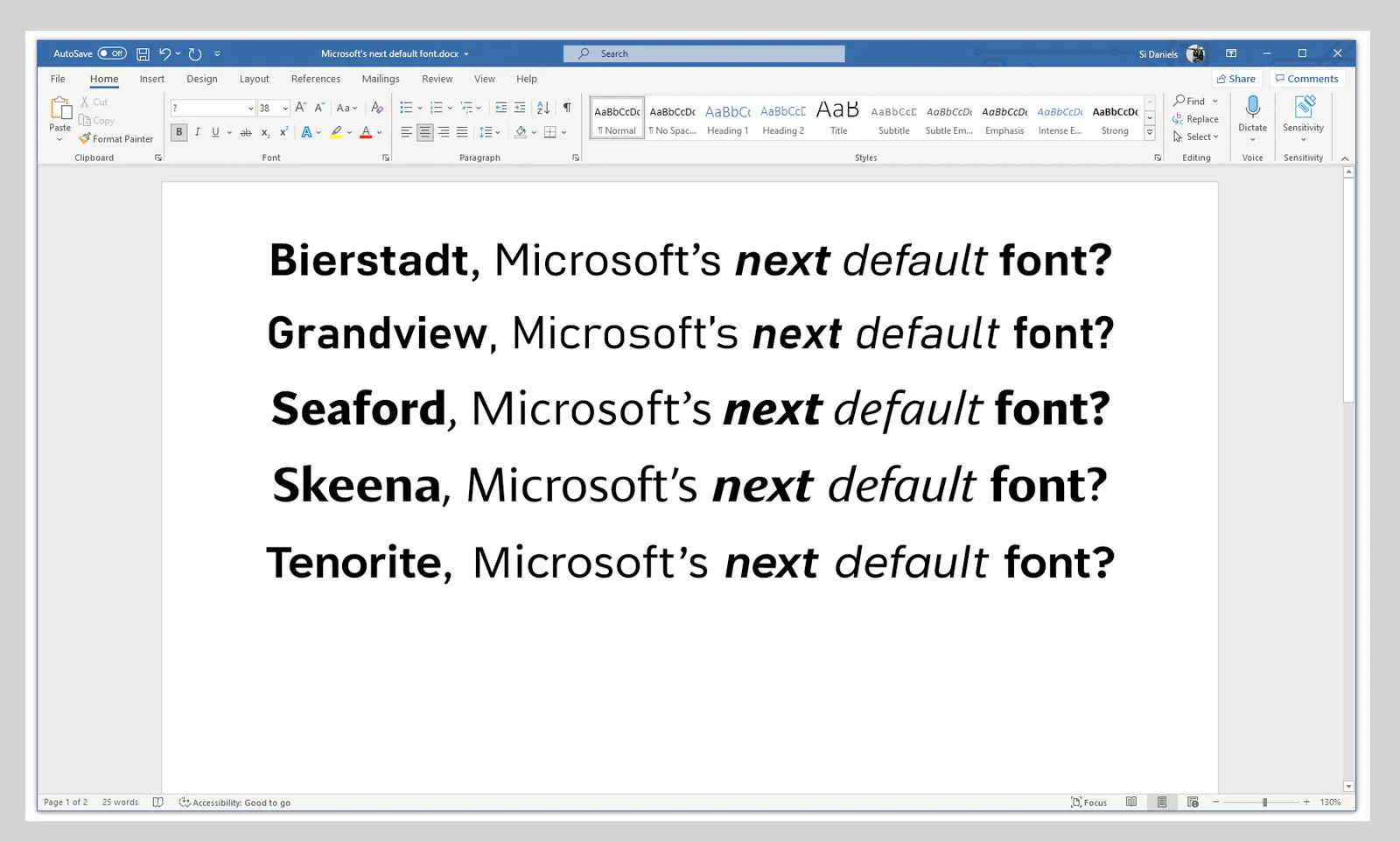Increase paragraph indent
The height and width of the screenshot is (842, 1400).
coord(520,108)
